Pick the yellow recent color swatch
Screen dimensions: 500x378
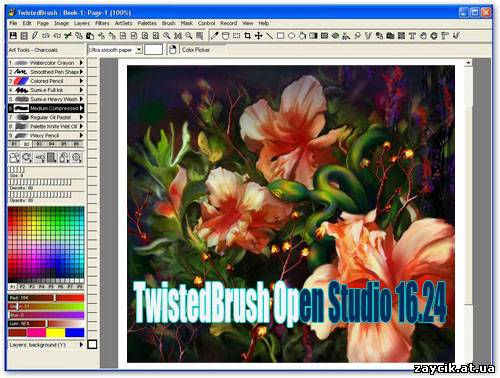(55, 332)
